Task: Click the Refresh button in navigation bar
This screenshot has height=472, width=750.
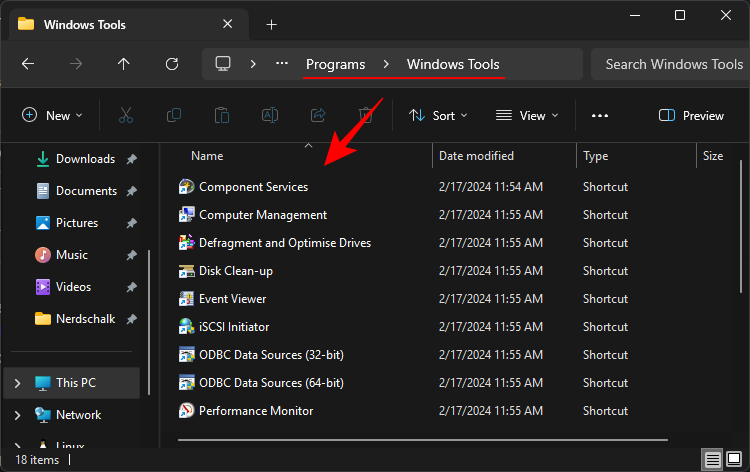Action: click(172, 64)
